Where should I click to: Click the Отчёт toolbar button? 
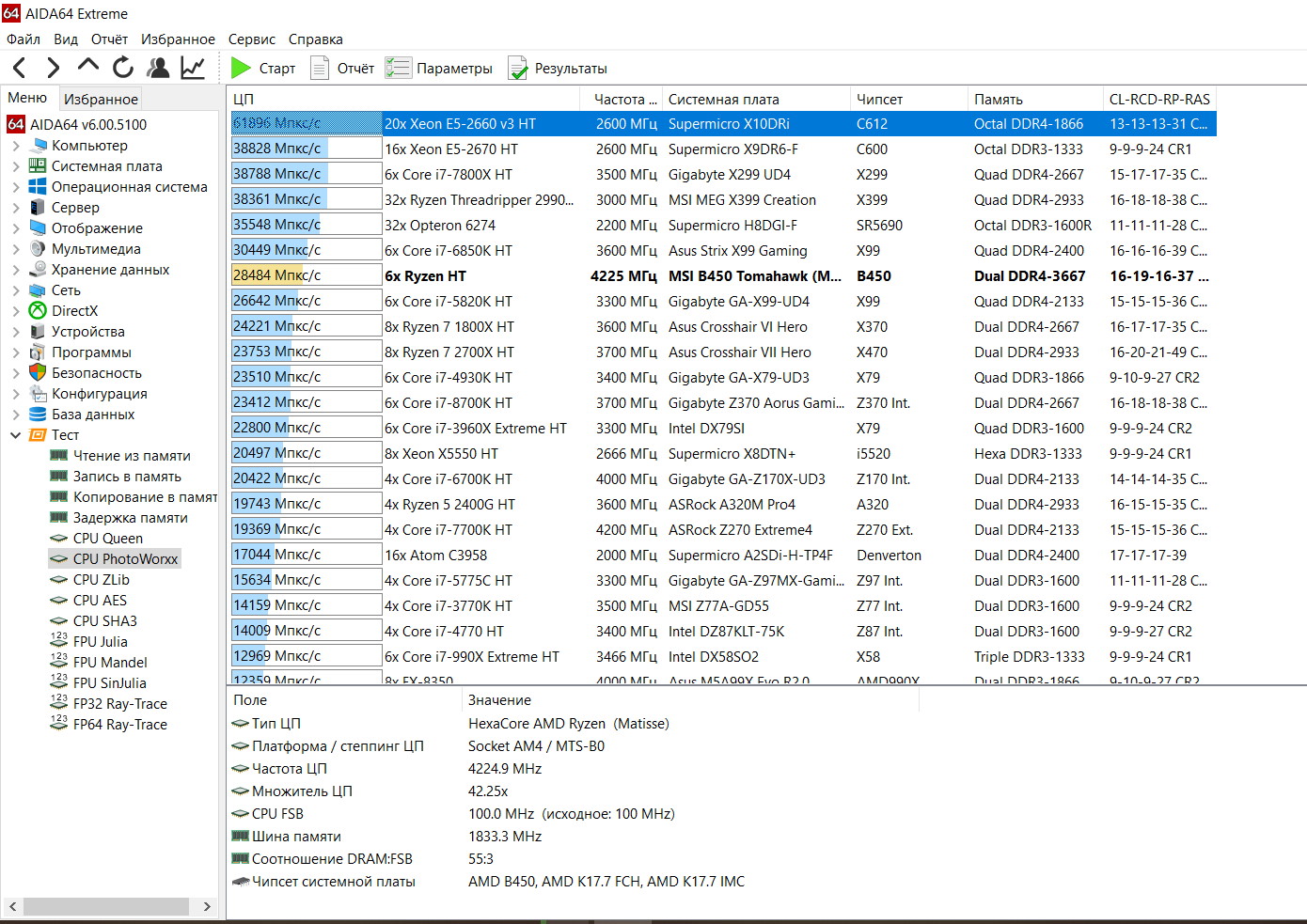[x=342, y=68]
